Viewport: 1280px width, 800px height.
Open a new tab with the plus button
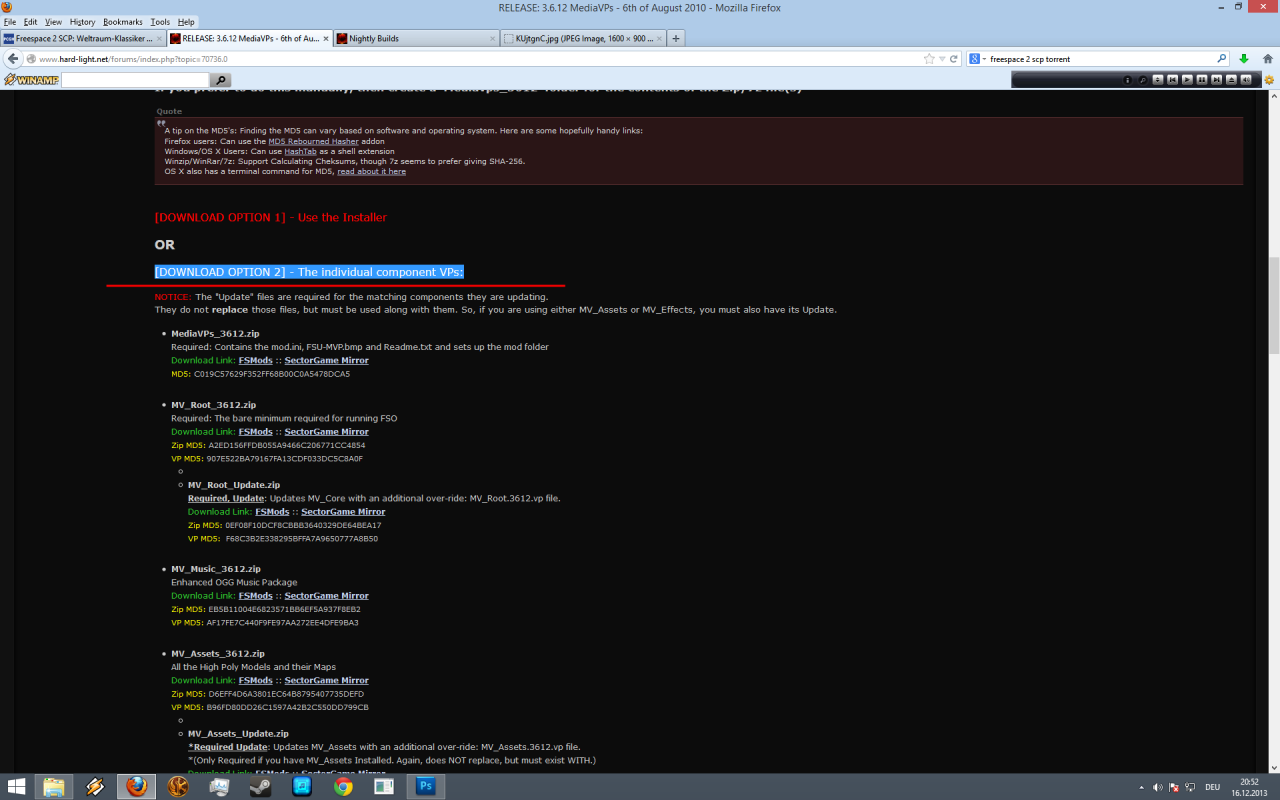676,39
